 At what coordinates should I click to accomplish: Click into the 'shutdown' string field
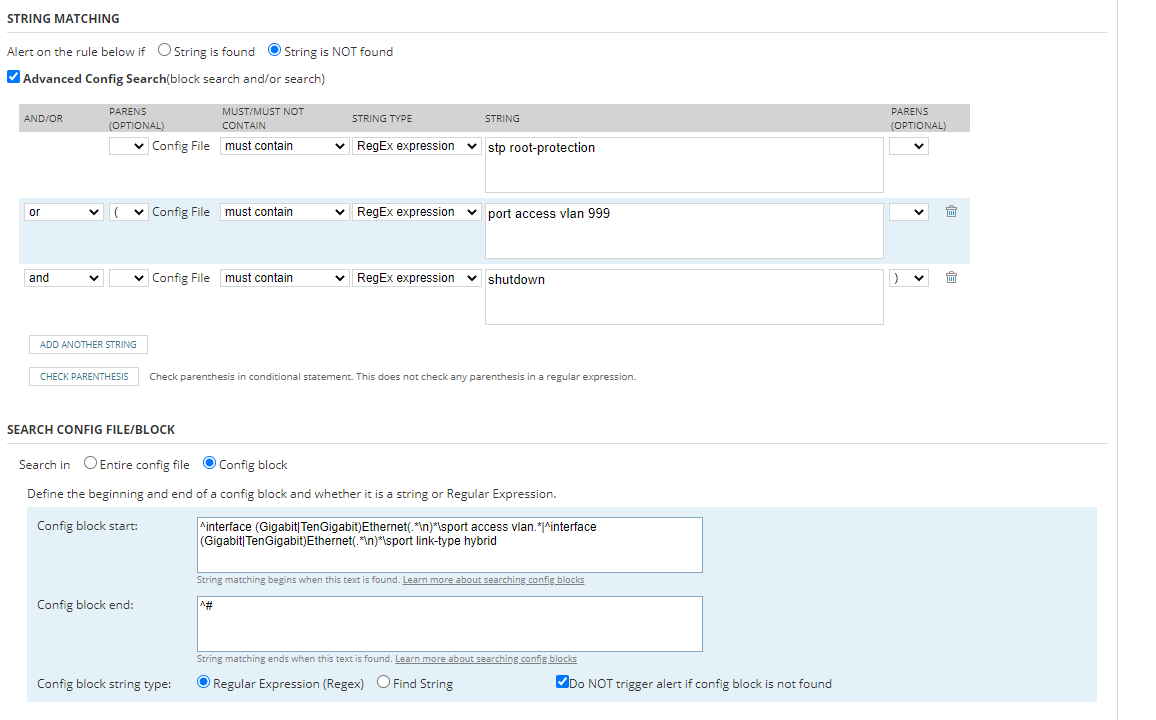click(684, 297)
